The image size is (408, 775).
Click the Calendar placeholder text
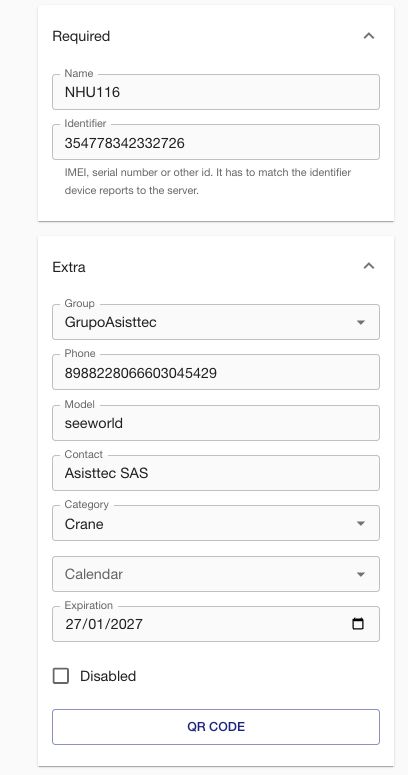click(93, 574)
